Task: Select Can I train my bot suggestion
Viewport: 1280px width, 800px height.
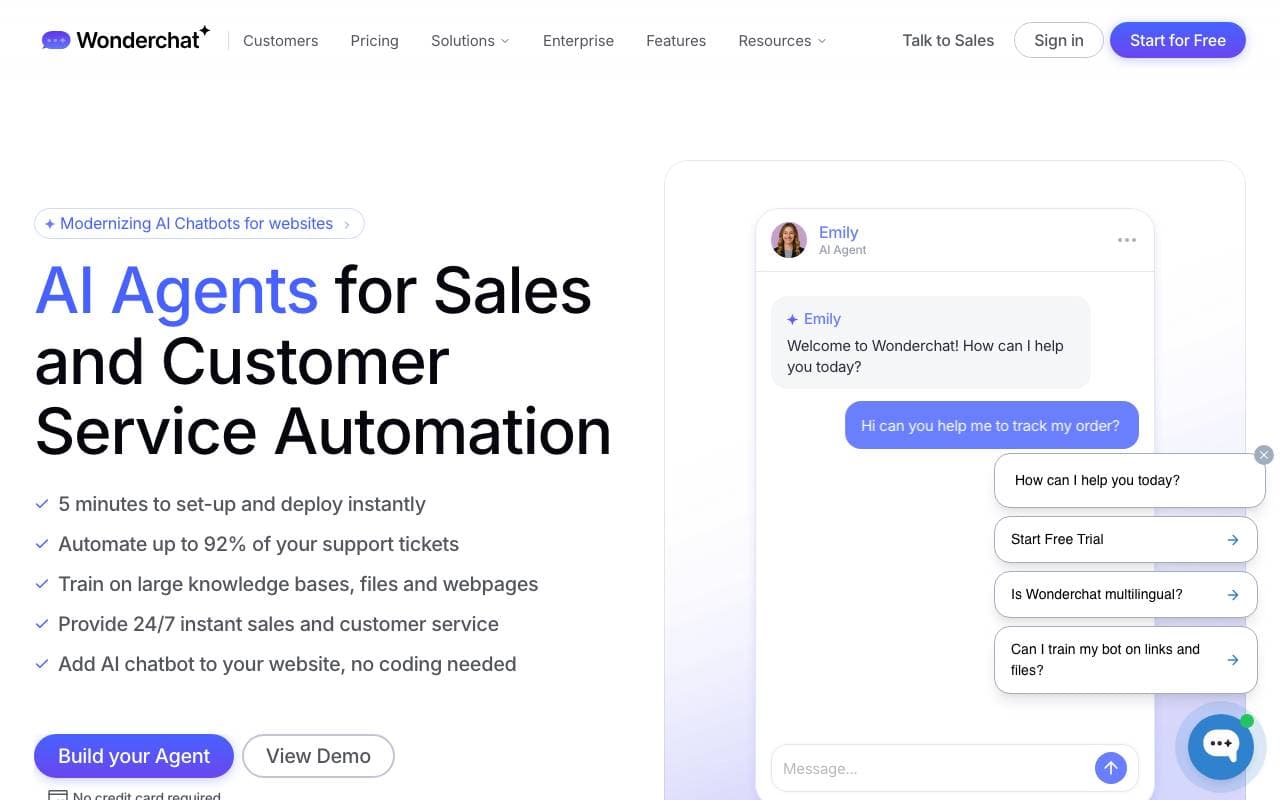Action: (x=1125, y=660)
